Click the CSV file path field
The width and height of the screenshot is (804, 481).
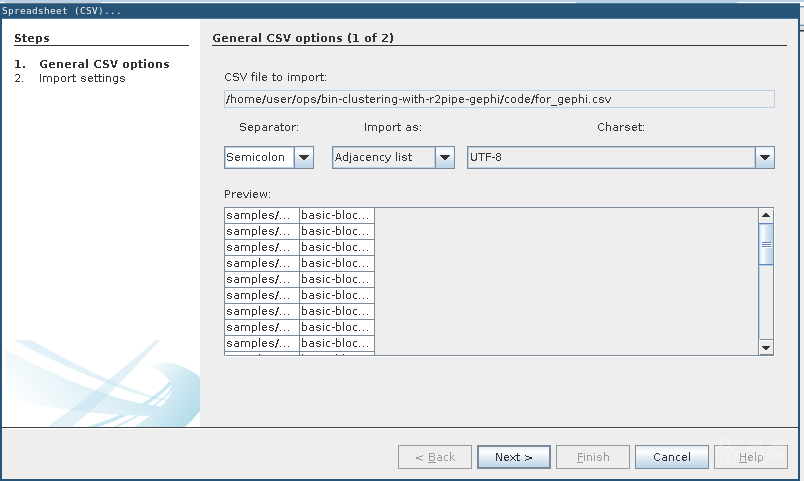click(x=500, y=99)
